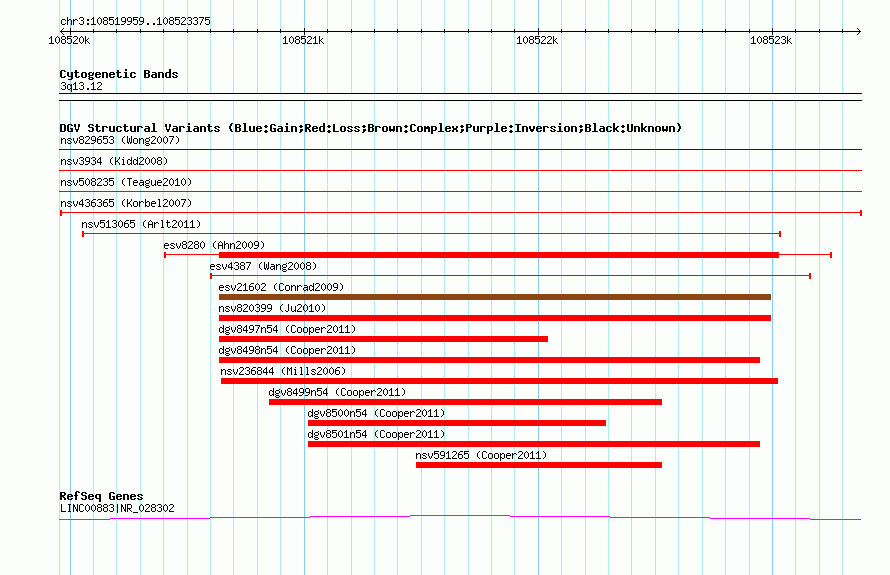Image resolution: width=890 pixels, height=575 pixels.
Task: Select the red bar under nsv591265
Action: tap(539, 465)
